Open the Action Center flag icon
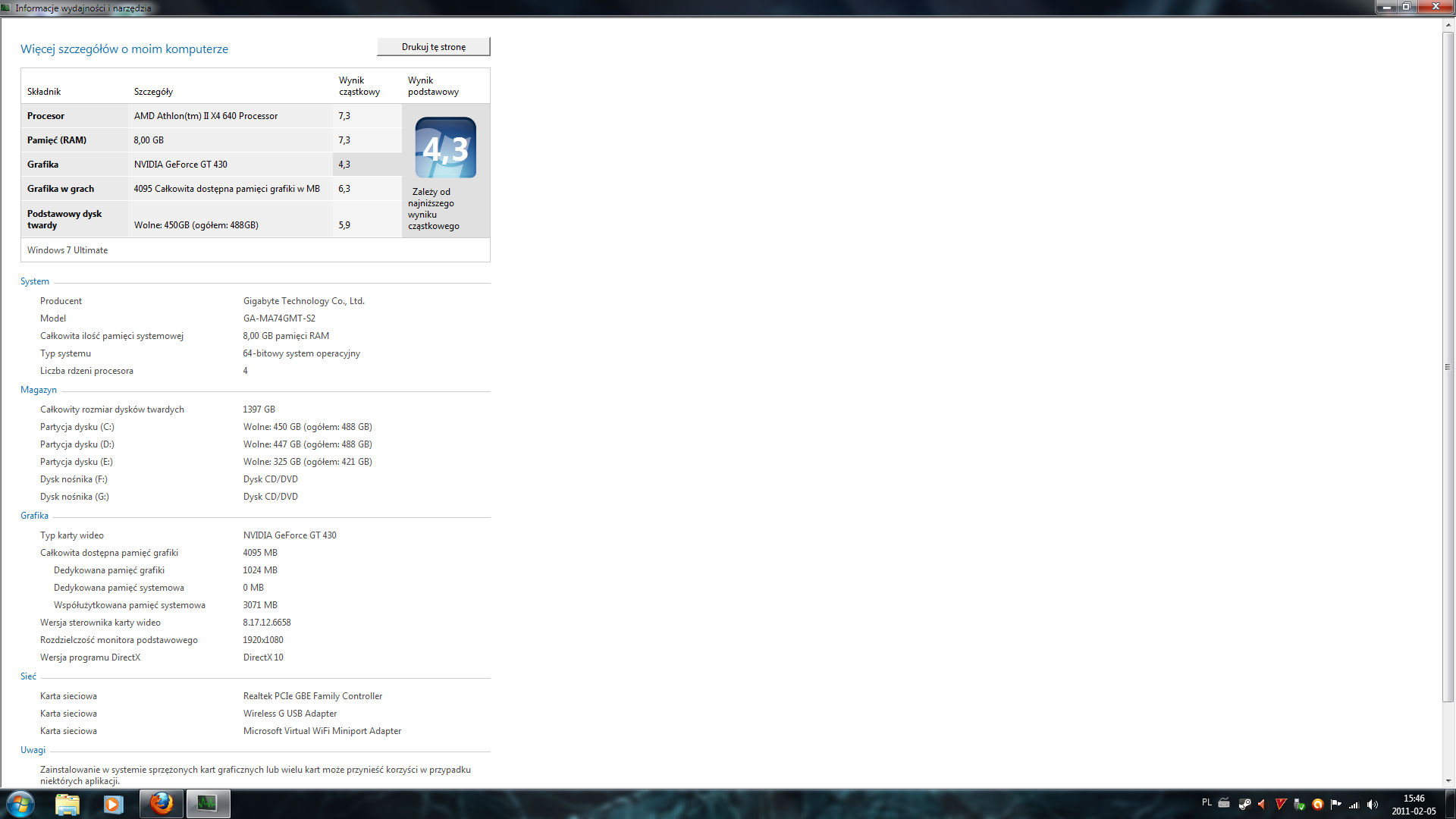 tap(1336, 804)
